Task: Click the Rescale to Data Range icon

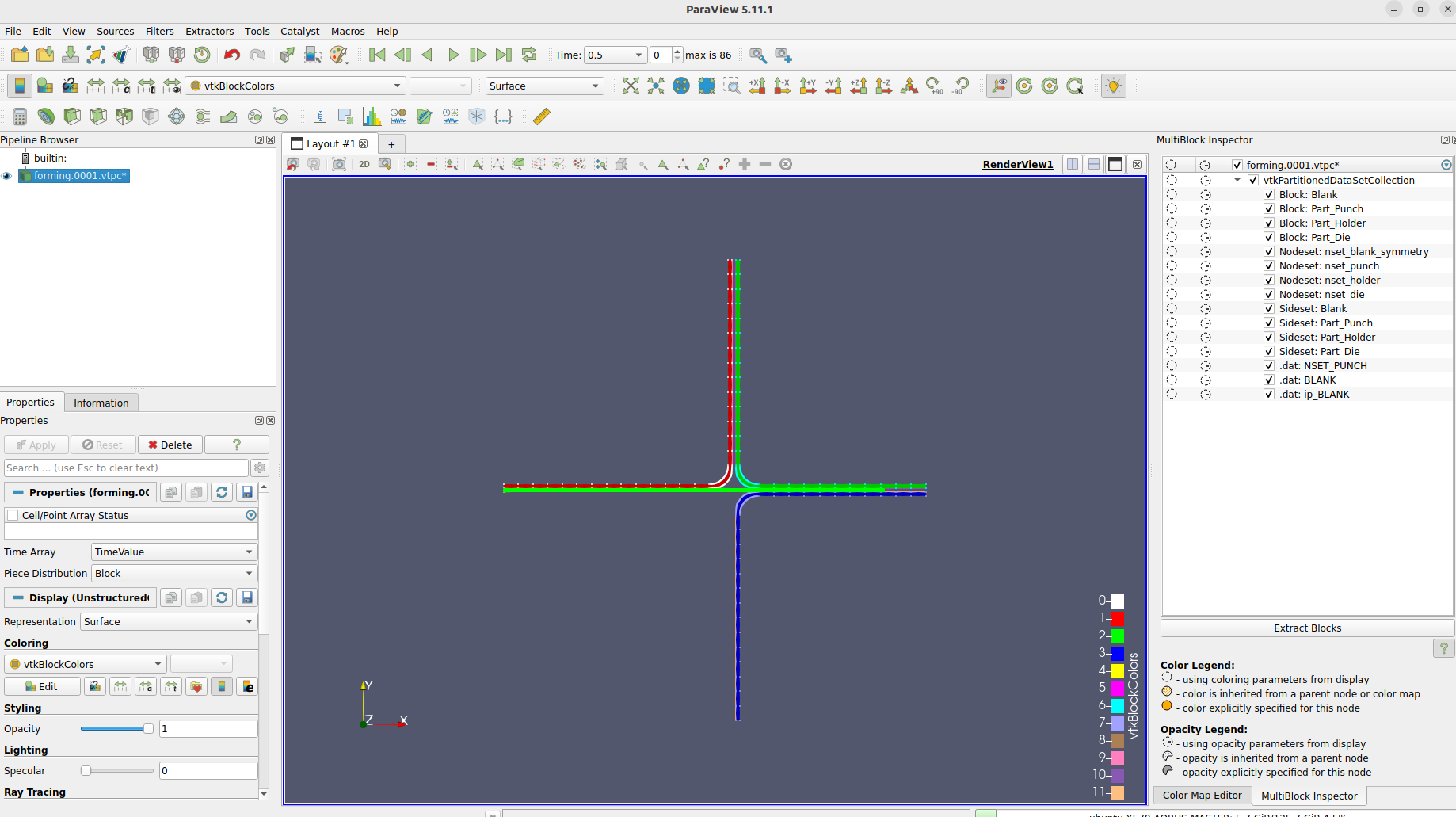Action: 96,86
